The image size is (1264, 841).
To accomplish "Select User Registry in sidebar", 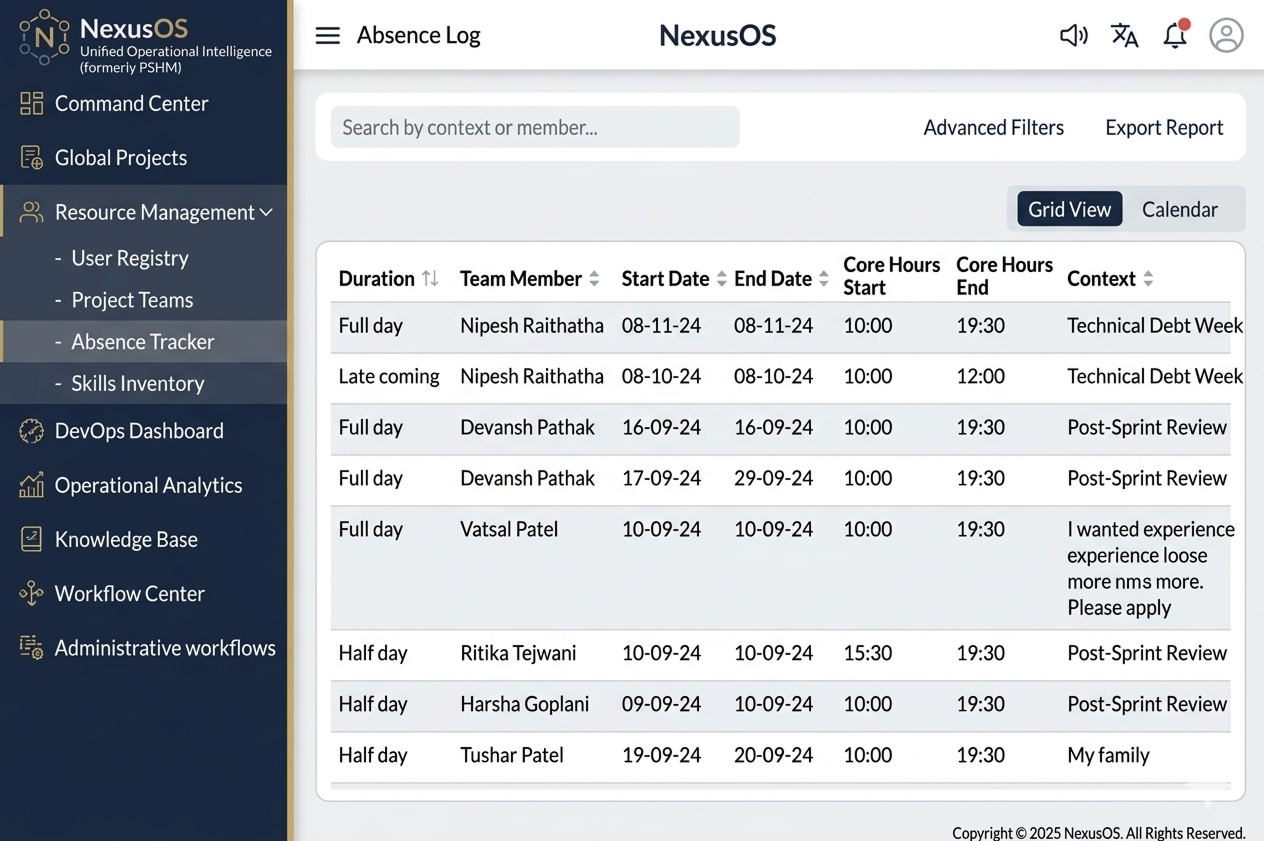I will tap(130, 258).
